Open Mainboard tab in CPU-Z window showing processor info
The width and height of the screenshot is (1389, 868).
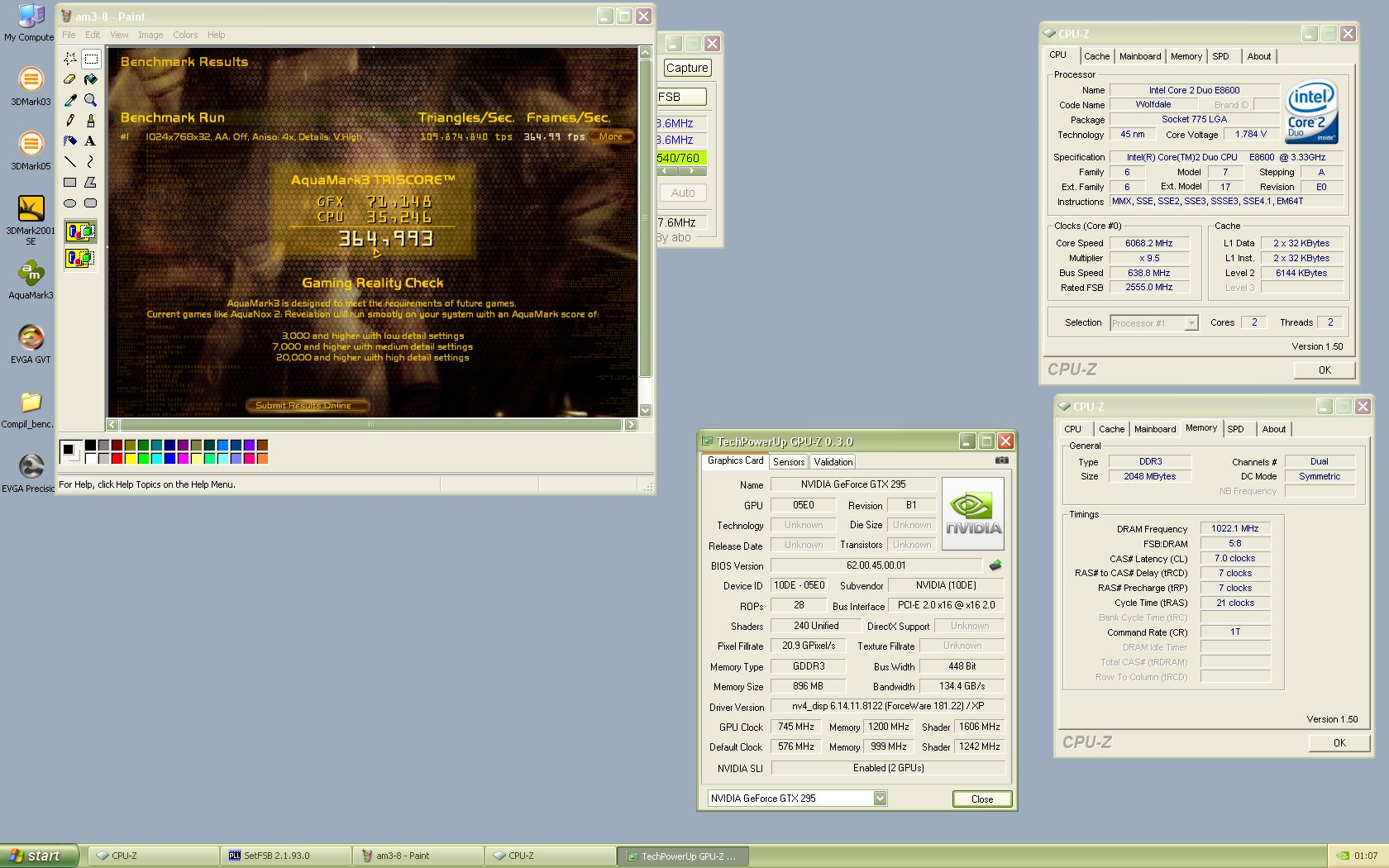(x=1140, y=56)
